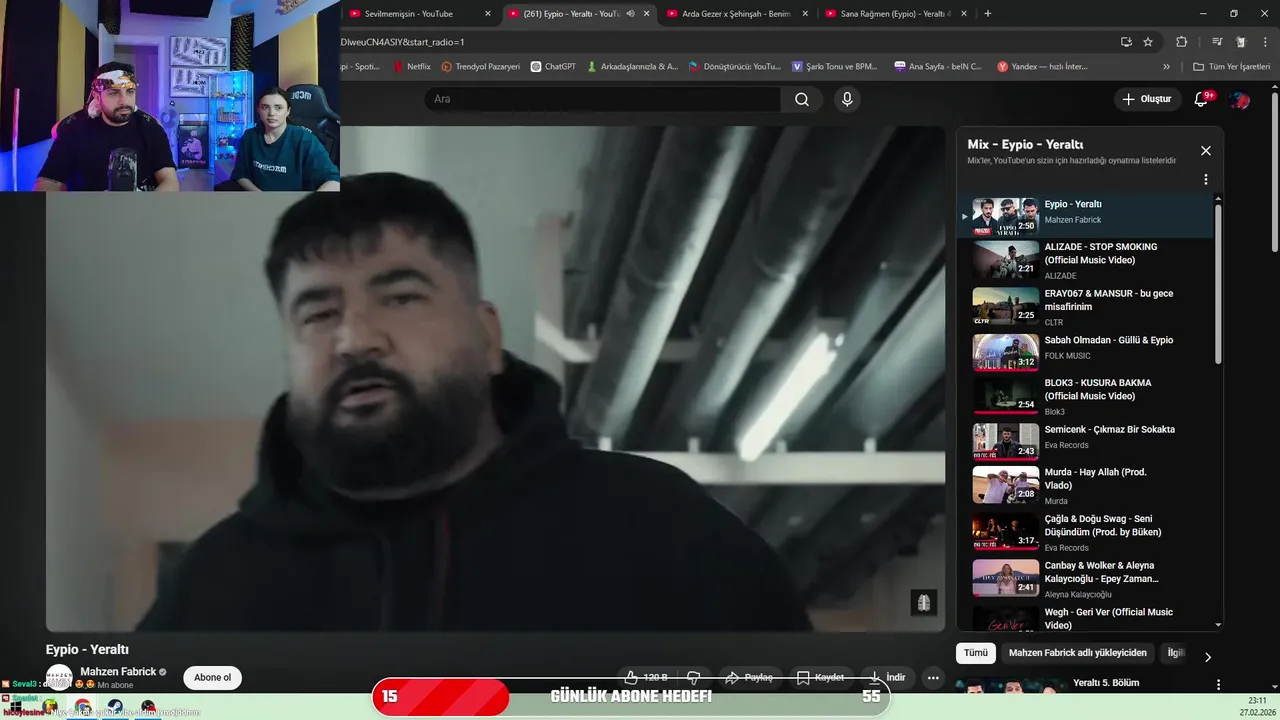Viewport: 1280px width, 720px height.
Task: Click the Oluştur create button
Action: click(1146, 99)
